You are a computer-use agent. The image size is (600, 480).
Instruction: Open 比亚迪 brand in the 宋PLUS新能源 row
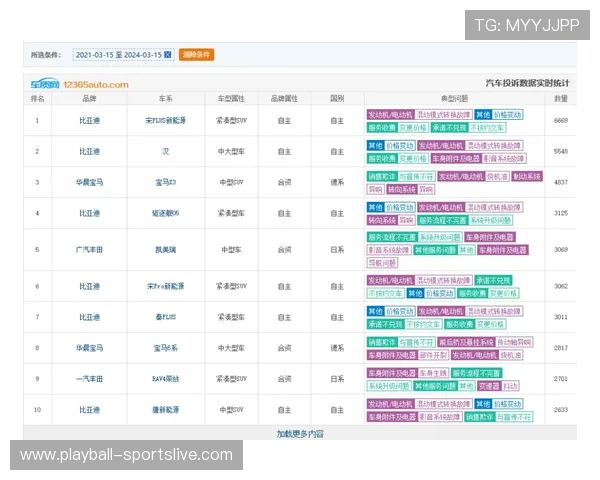(x=90, y=121)
